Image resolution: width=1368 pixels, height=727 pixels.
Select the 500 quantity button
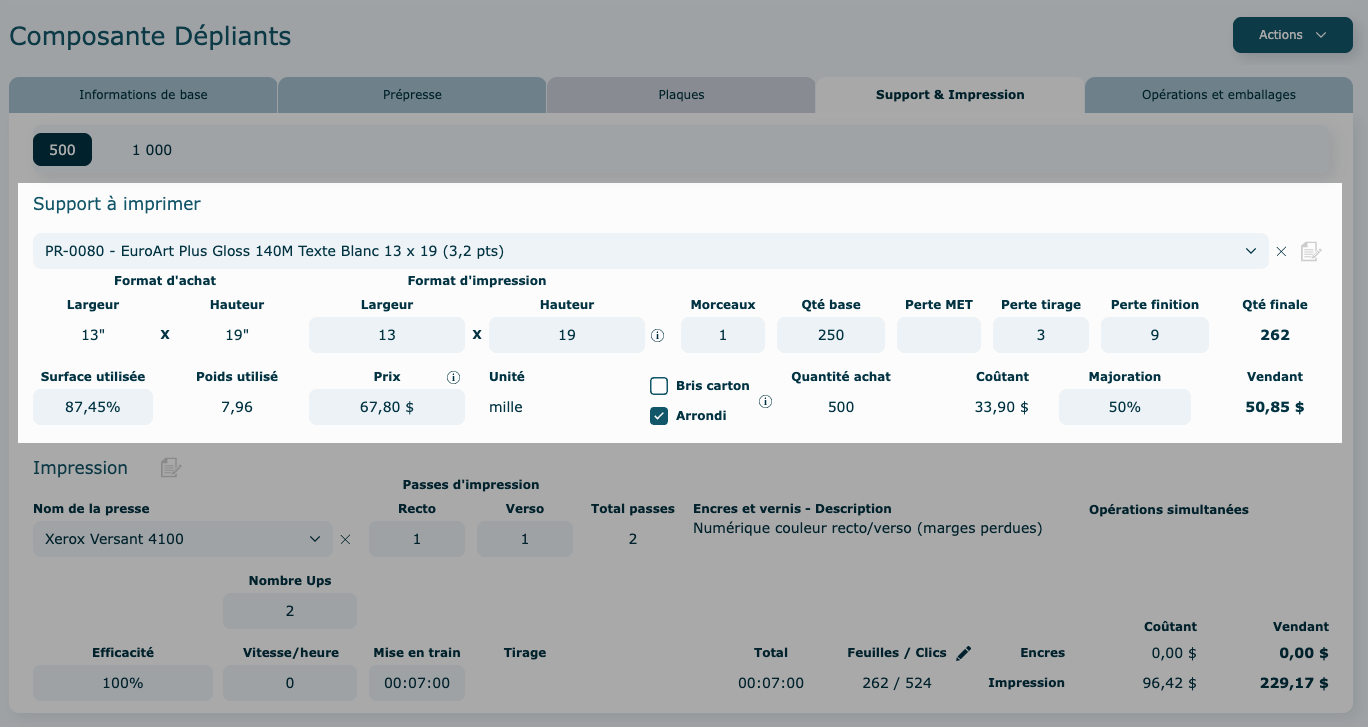pos(62,150)
